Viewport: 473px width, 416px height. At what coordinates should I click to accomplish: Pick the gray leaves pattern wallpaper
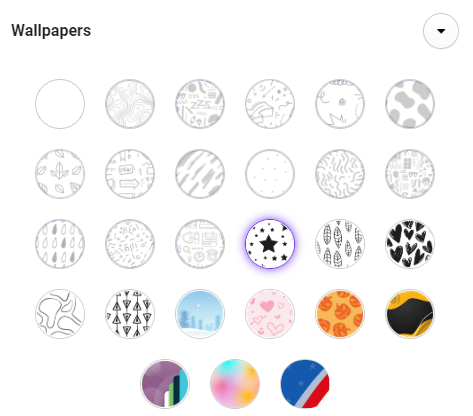pos(60,174)
